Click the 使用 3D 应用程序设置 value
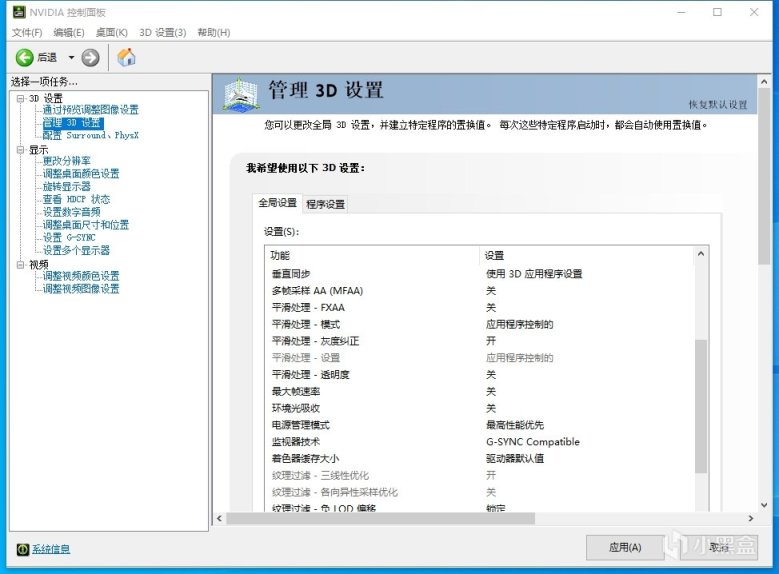779x574 pixels. click(x=534, y=274)
